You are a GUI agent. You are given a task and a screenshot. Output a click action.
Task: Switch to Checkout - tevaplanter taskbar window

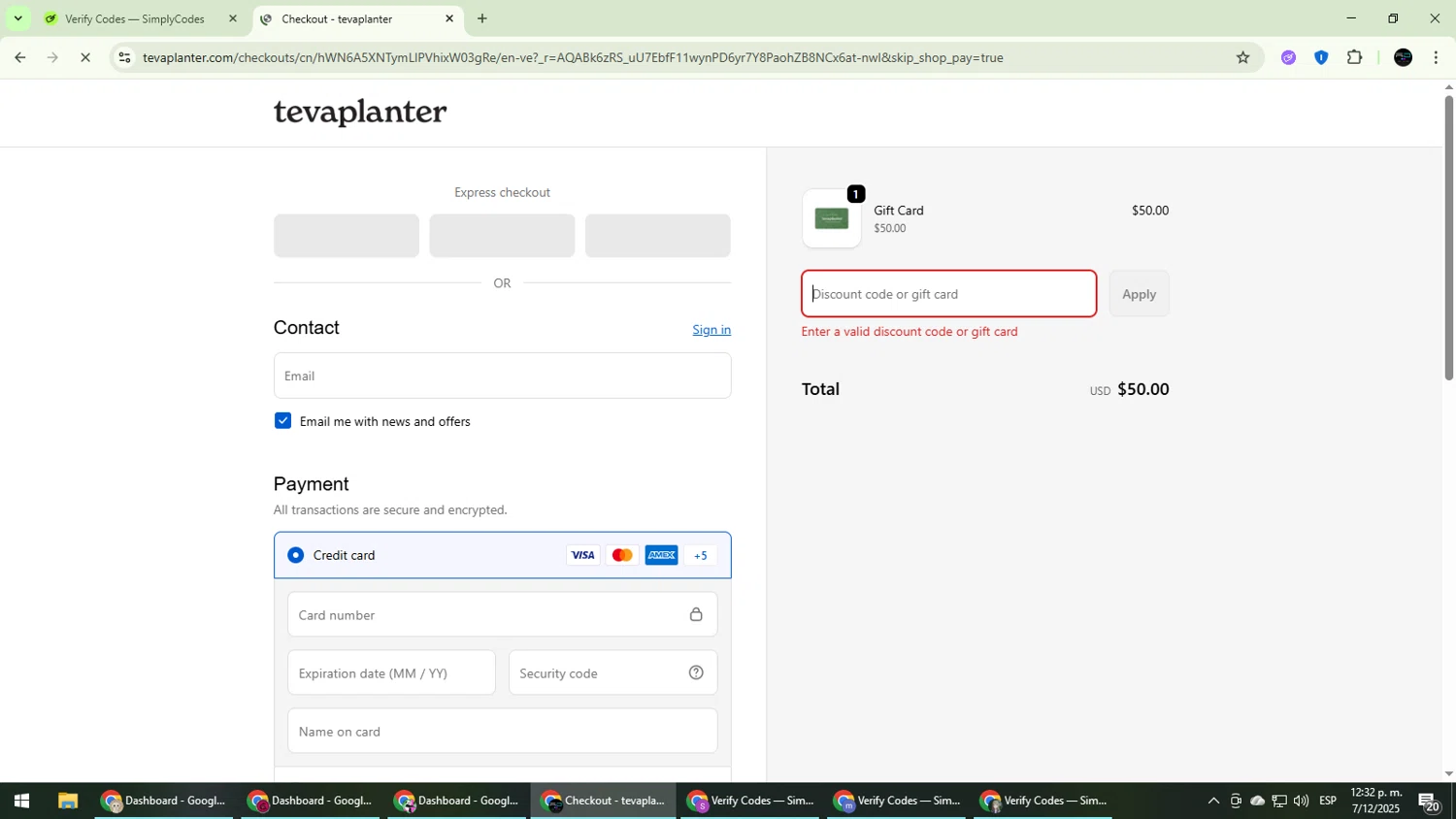pyautogui.click(x=604, y=801)
